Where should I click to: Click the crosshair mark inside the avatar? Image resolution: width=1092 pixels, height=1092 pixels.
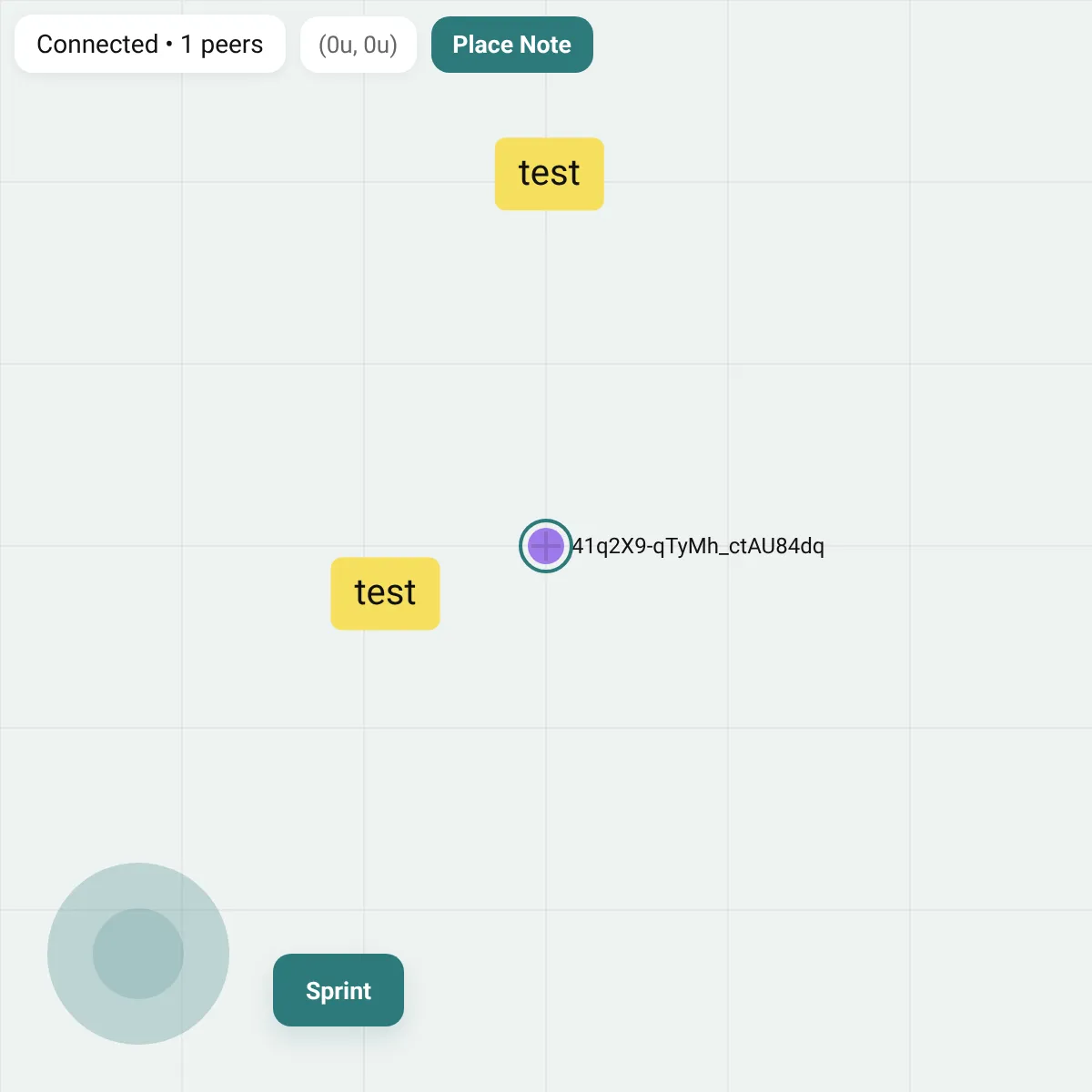546,546
